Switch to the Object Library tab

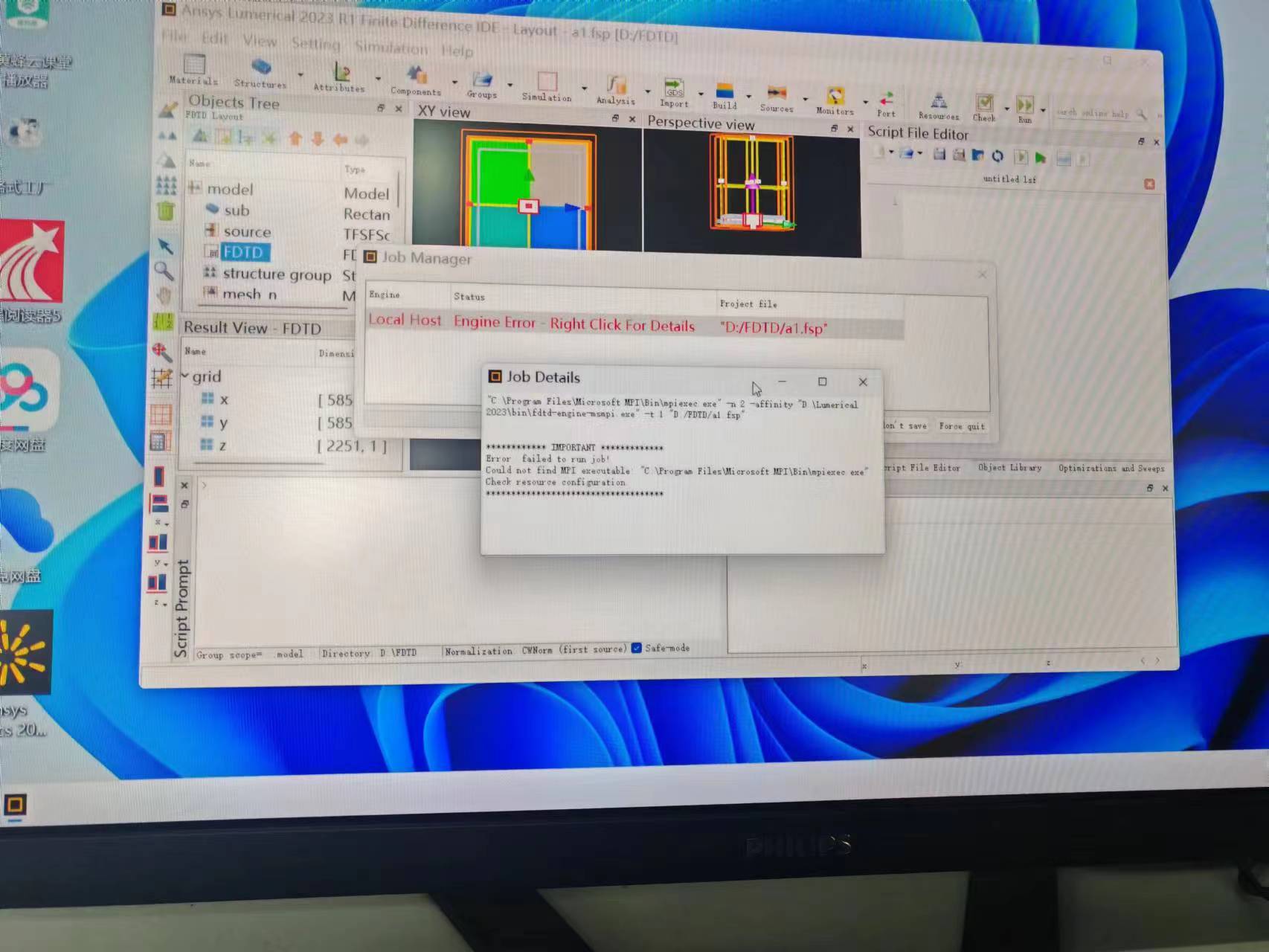point(1009,467)
